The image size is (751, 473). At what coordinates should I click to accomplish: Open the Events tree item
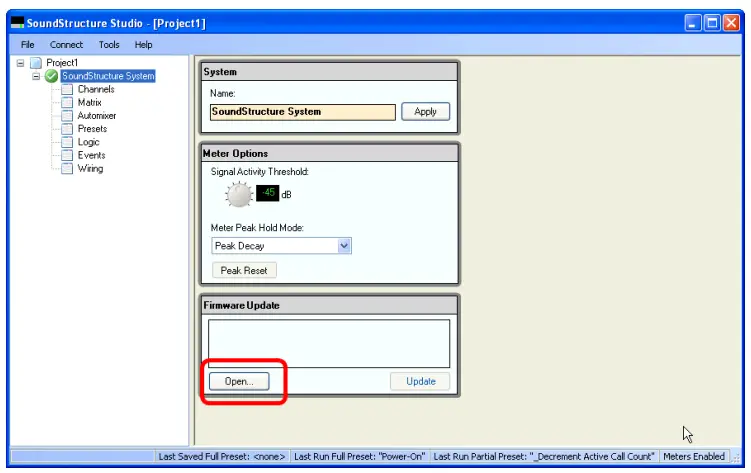(x=91, y=155)
